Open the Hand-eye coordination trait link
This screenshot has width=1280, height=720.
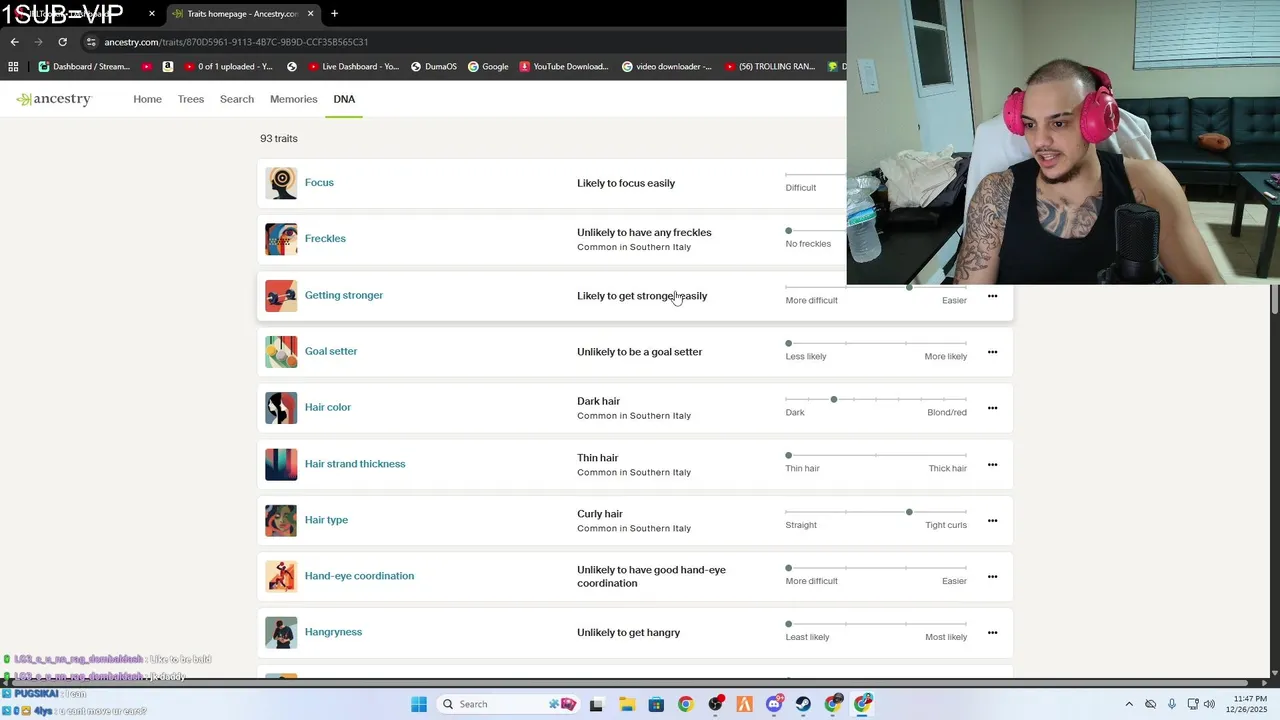pyautogui.click(x=359, y=576)
